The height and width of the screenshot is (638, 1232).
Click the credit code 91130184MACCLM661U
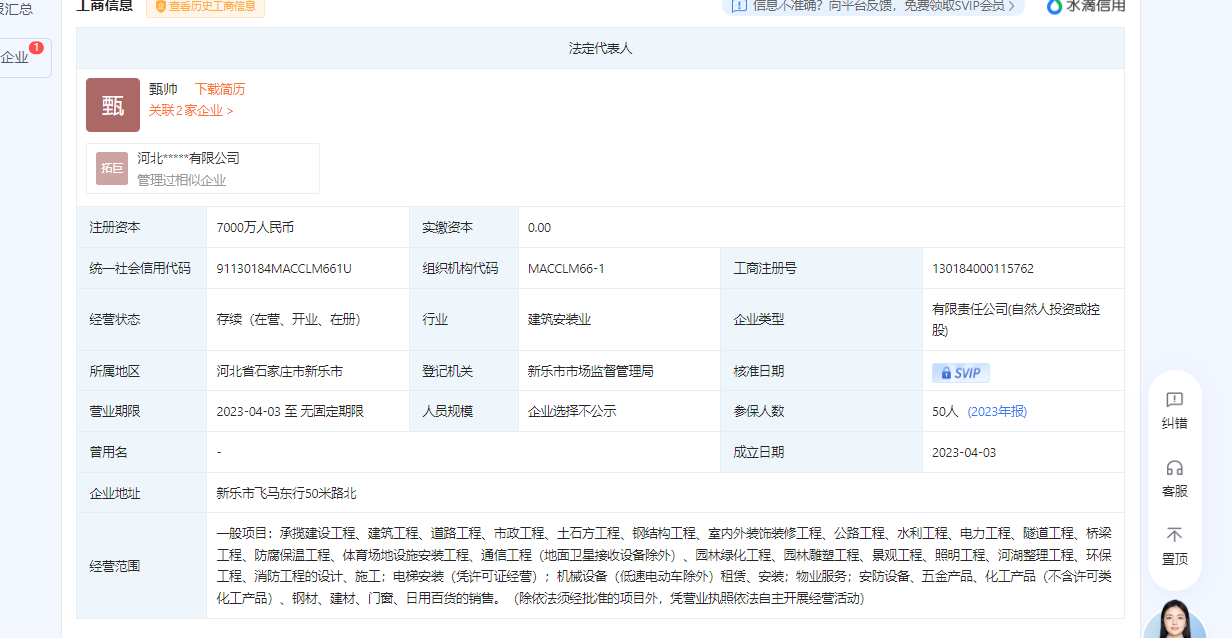(284, 268)
